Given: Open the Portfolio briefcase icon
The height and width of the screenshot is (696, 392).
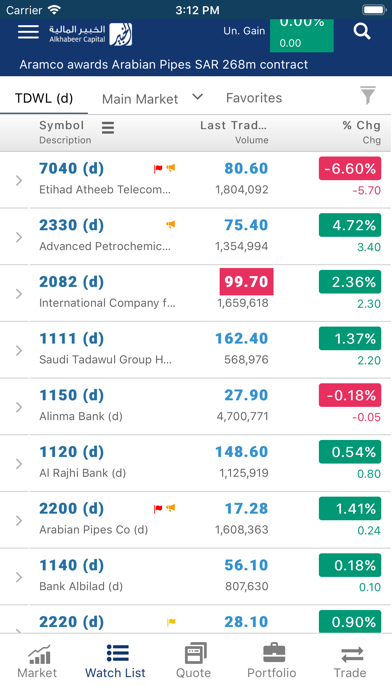Looking at the screenshot, I should click(272, 653).
